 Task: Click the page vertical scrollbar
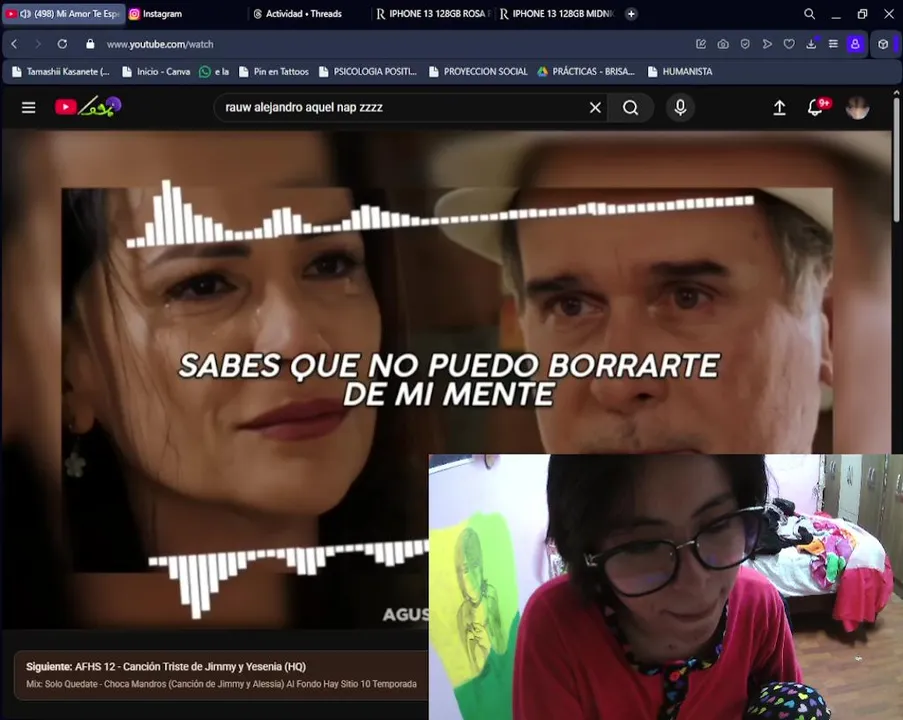point(896,160)
